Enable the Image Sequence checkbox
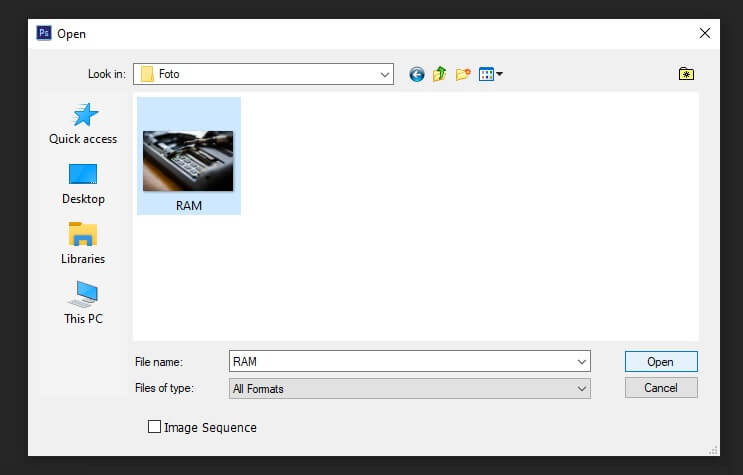This screenshot has width=743, height=475. pos(154,427)
